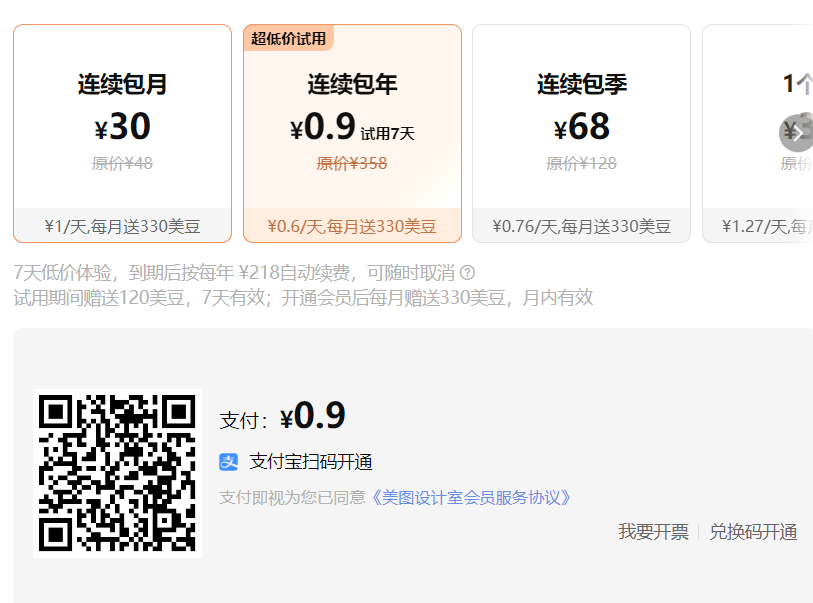Select the 连续包季 ¥68 plan card

(581, 133)
